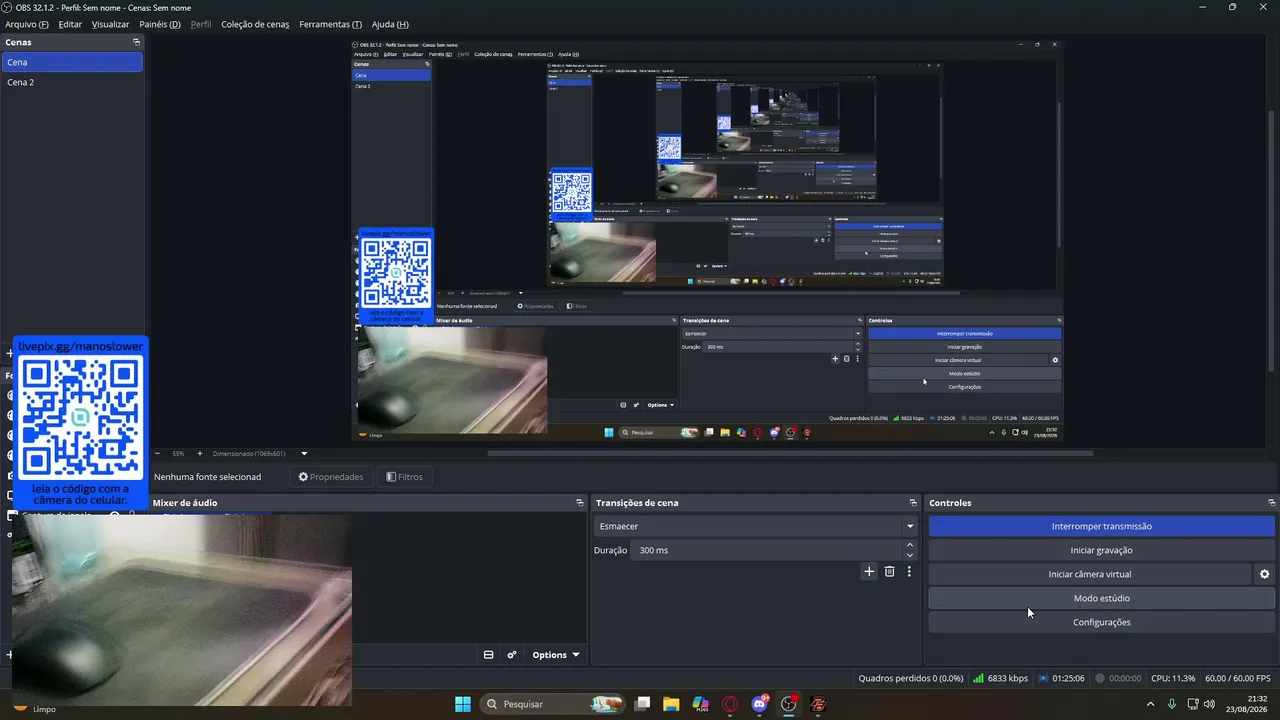Image resolution: width=1280 pixels, height=720 pixels.
Task: Open the Ajuda menu
Action: (390, 24)
